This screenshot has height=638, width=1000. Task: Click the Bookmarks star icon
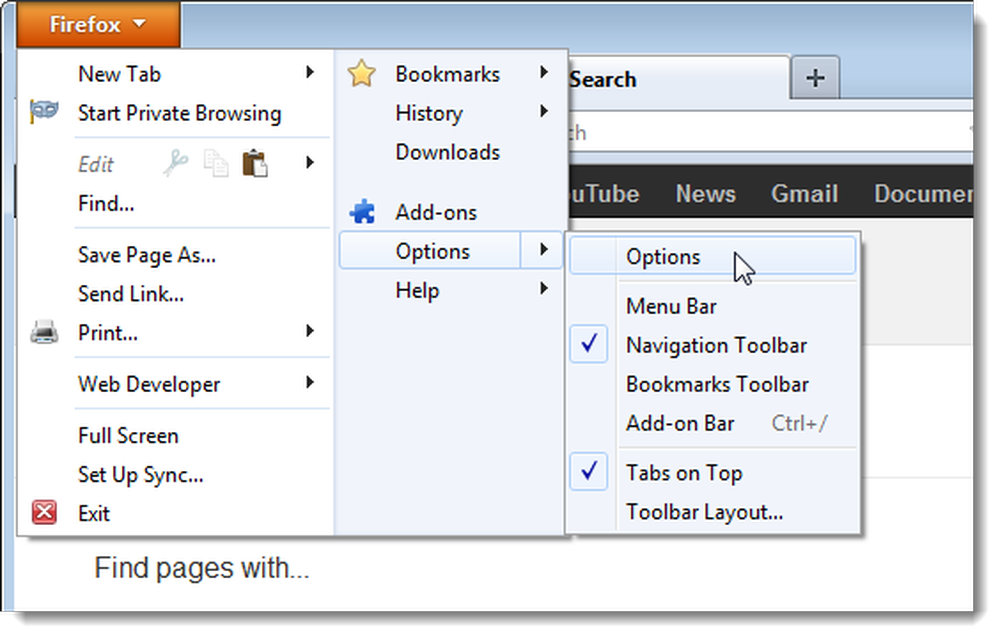pyautogui.click(x=362, y=73)
